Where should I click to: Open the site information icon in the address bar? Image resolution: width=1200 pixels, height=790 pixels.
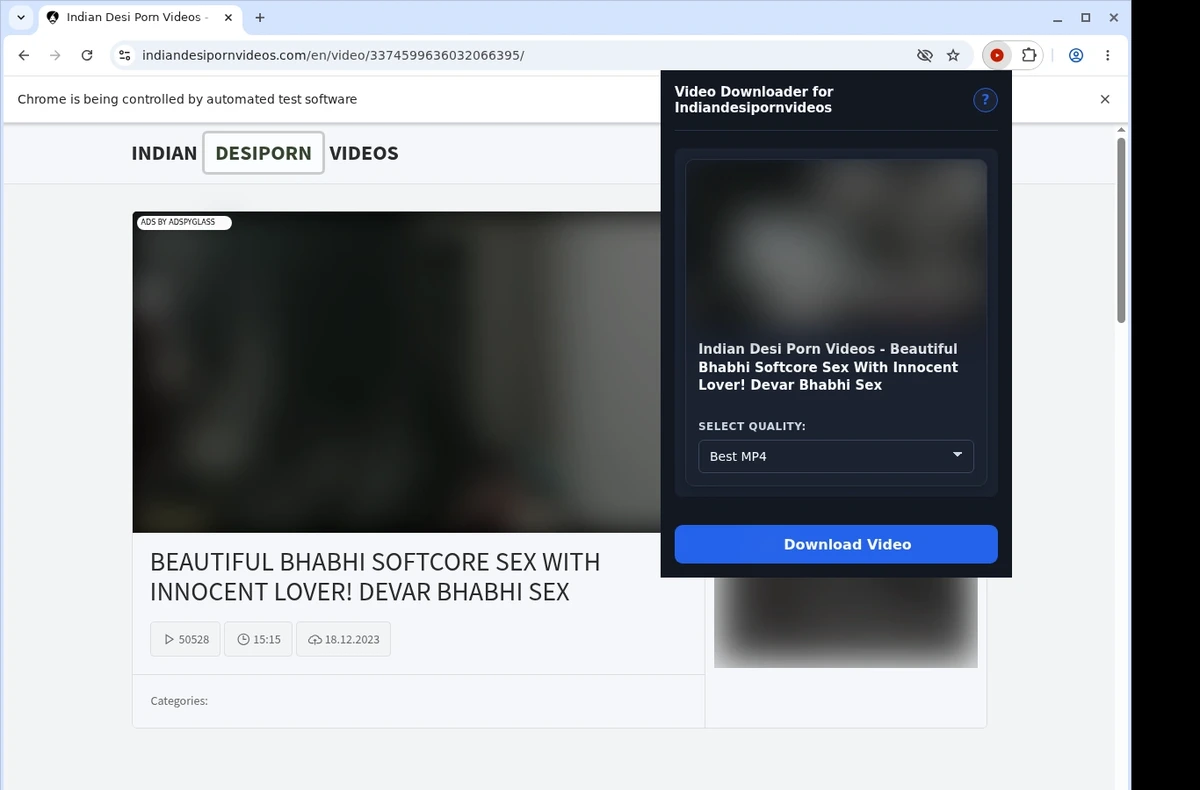124,56
